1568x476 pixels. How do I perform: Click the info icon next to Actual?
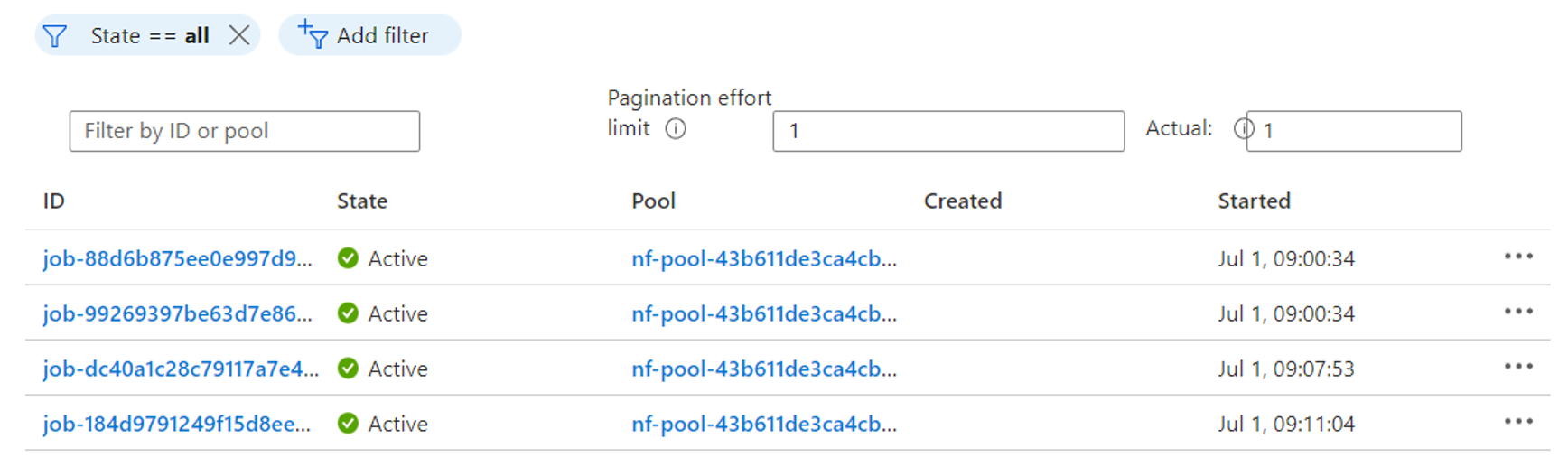[x=1241, y=129]
